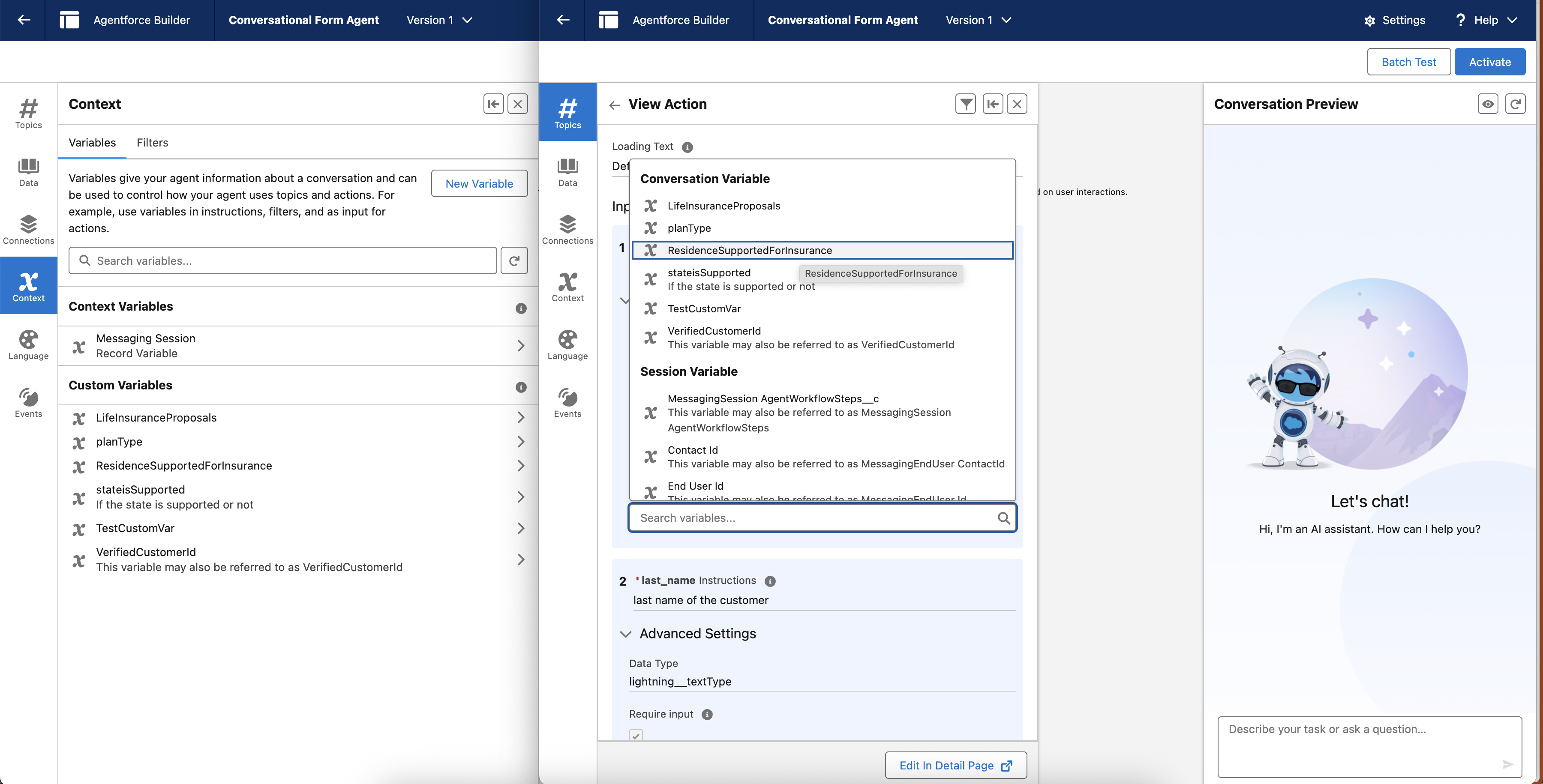Select the Variables tab
1543x784 pixels.
point(92,143)
